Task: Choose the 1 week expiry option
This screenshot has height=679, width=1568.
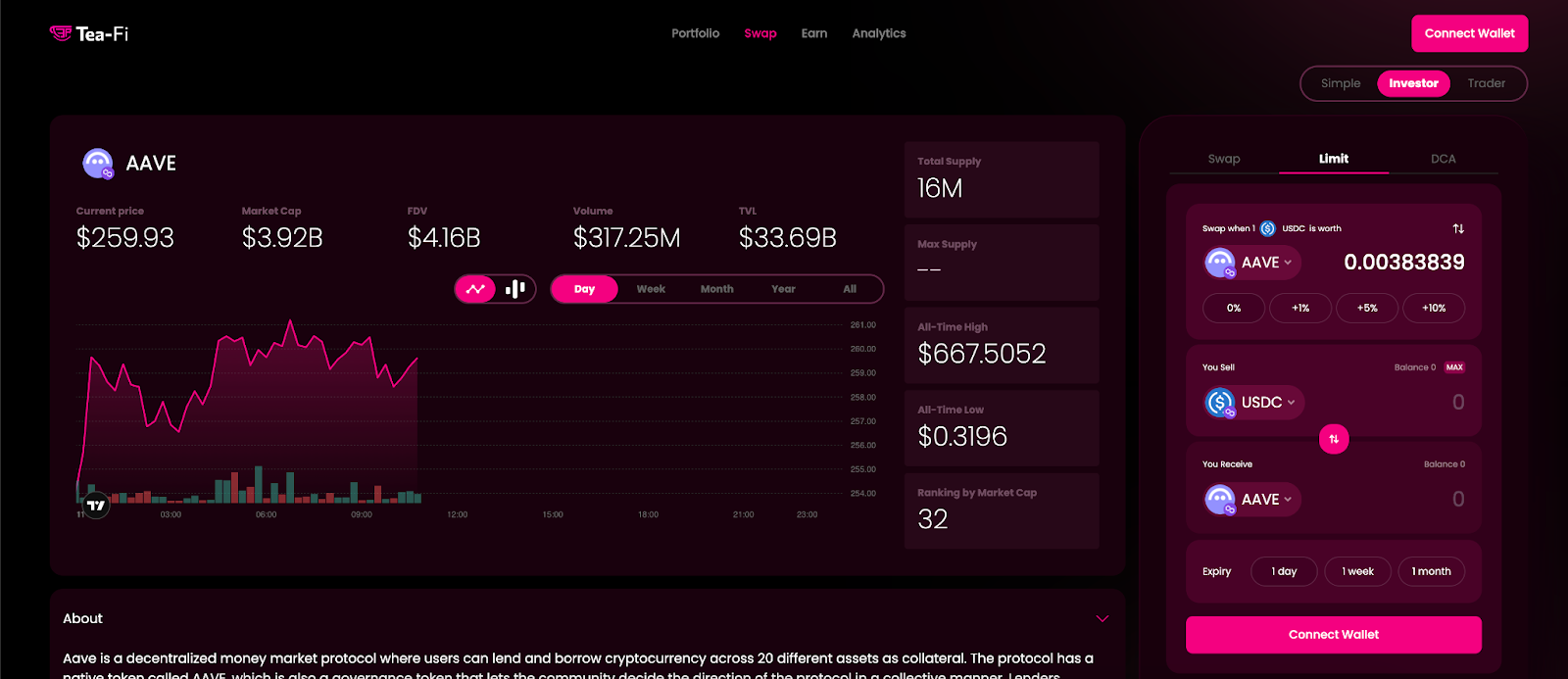Action: 1357,571
